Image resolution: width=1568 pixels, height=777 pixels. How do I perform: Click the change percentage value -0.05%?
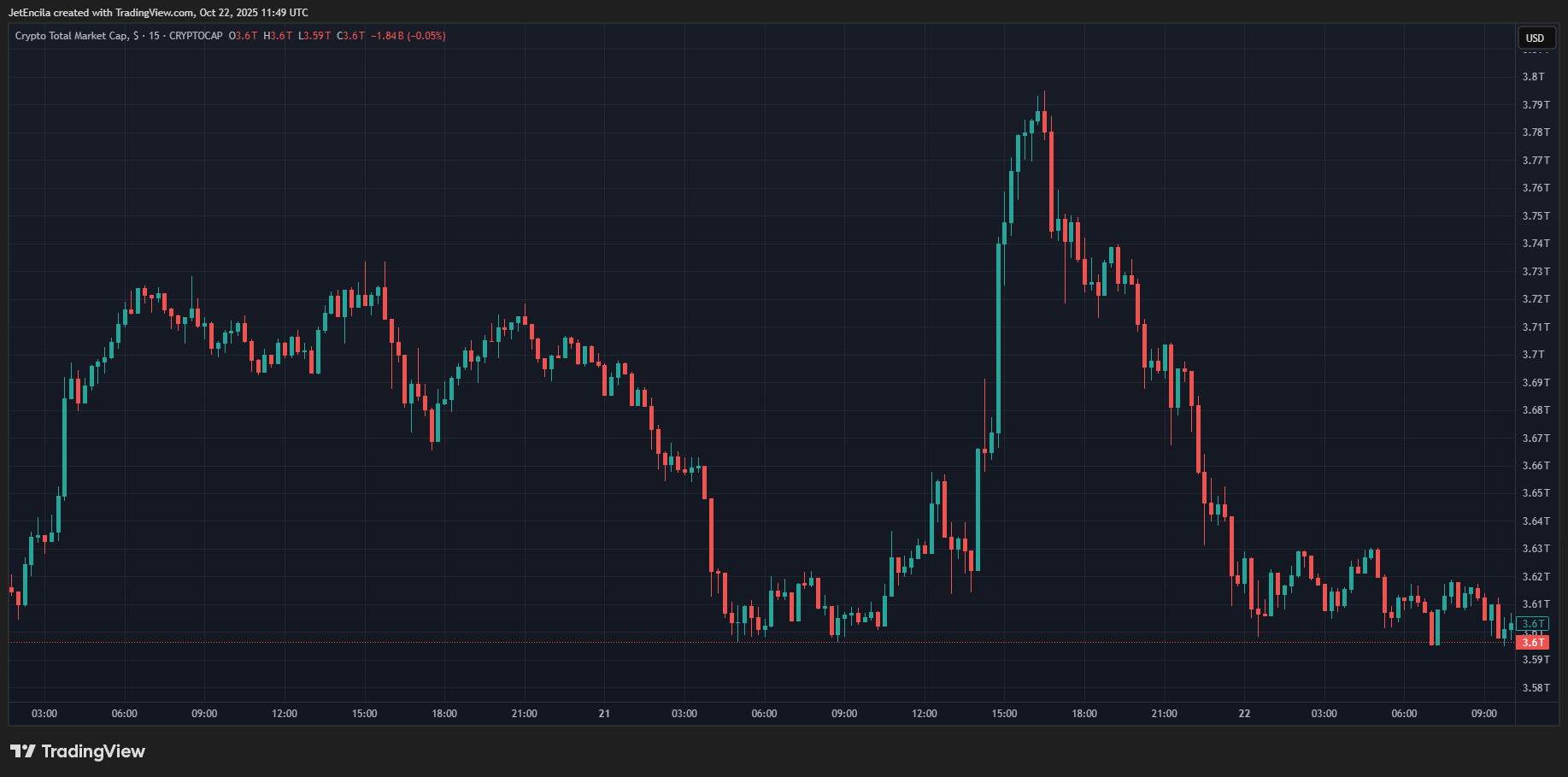[426, 36]
